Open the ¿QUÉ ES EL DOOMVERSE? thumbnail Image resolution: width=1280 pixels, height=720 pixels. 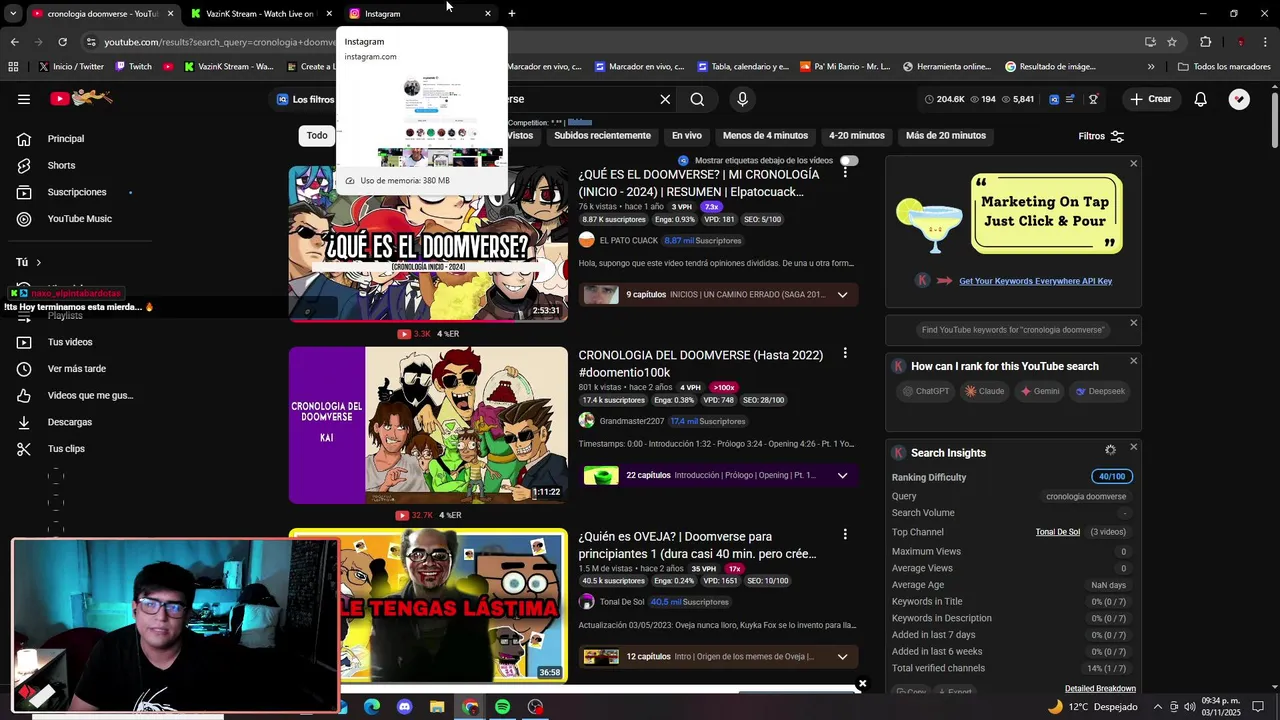coord(428,244)
